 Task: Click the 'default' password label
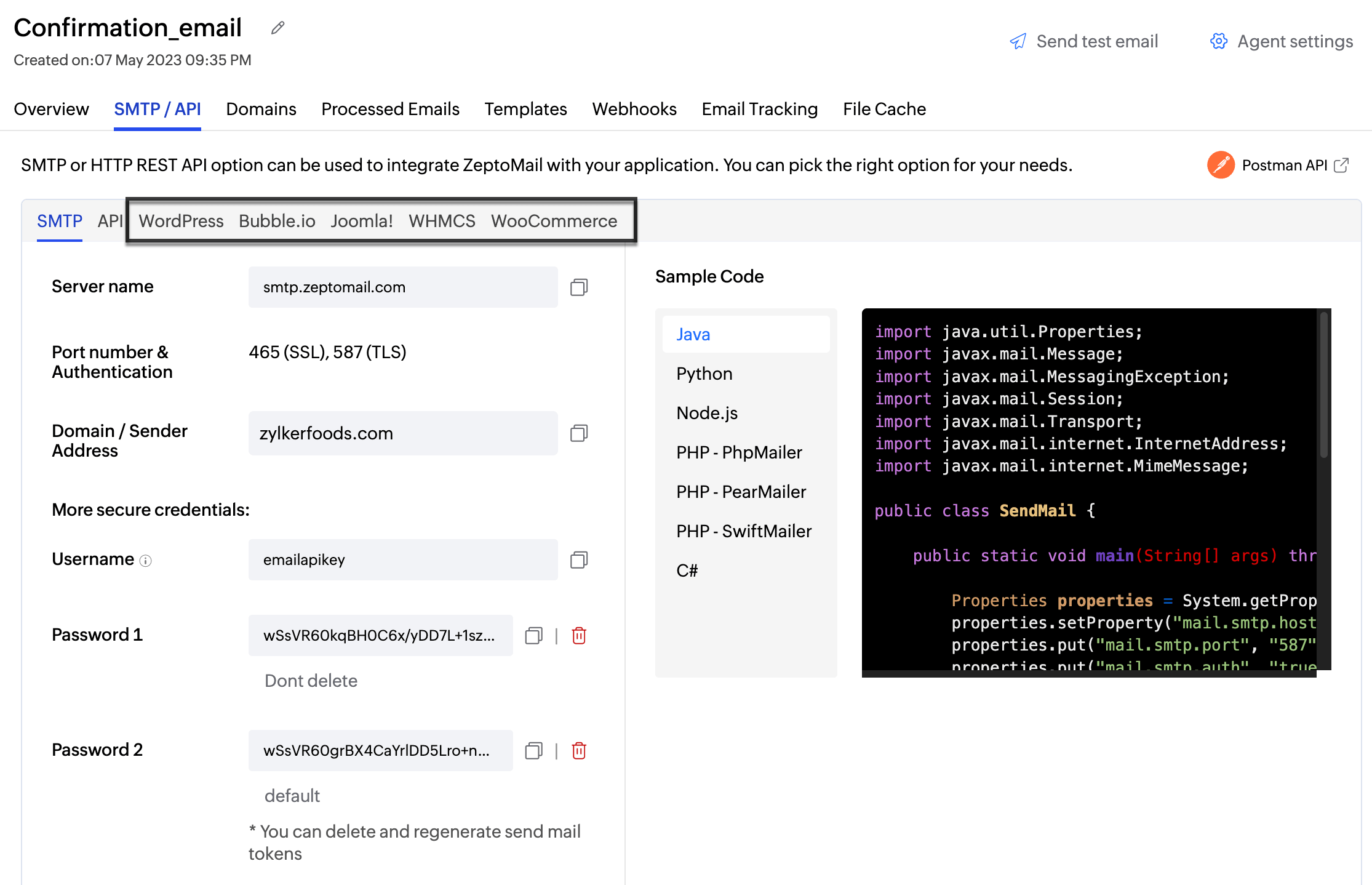coord(292,796)
